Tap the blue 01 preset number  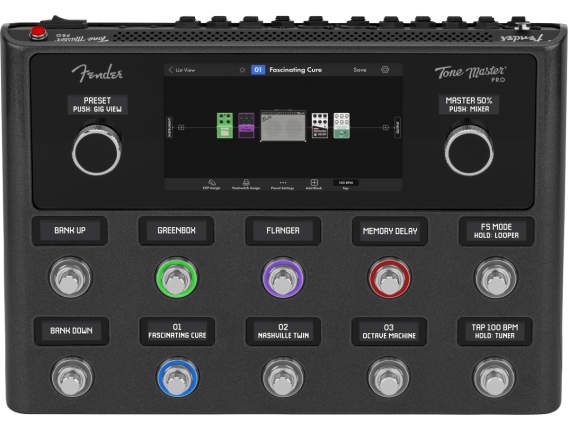point(258,70)
